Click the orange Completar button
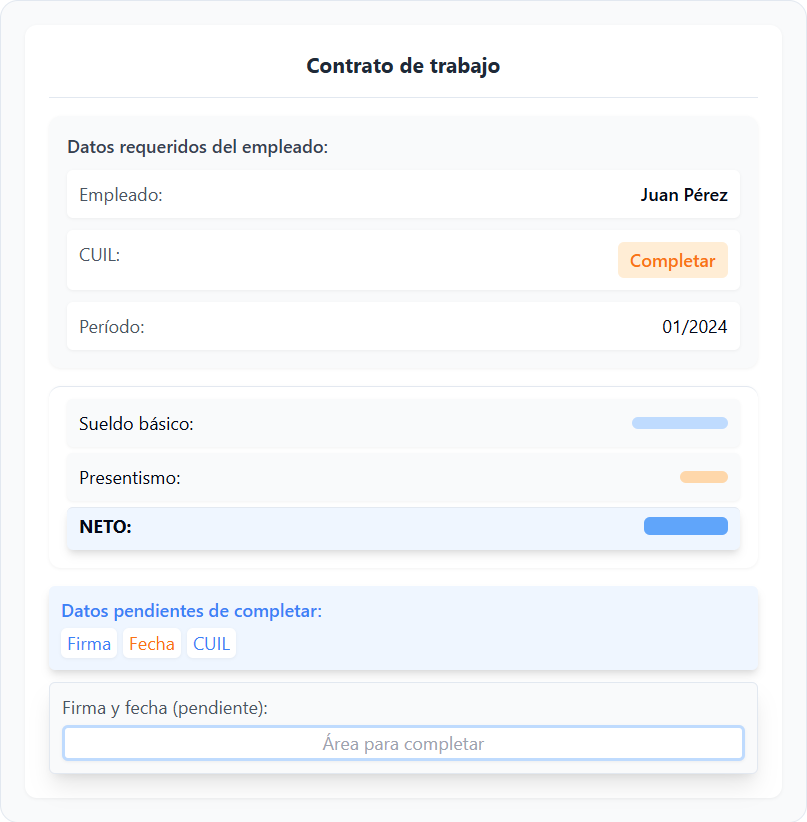807x822 pixels. pos(672,261)
